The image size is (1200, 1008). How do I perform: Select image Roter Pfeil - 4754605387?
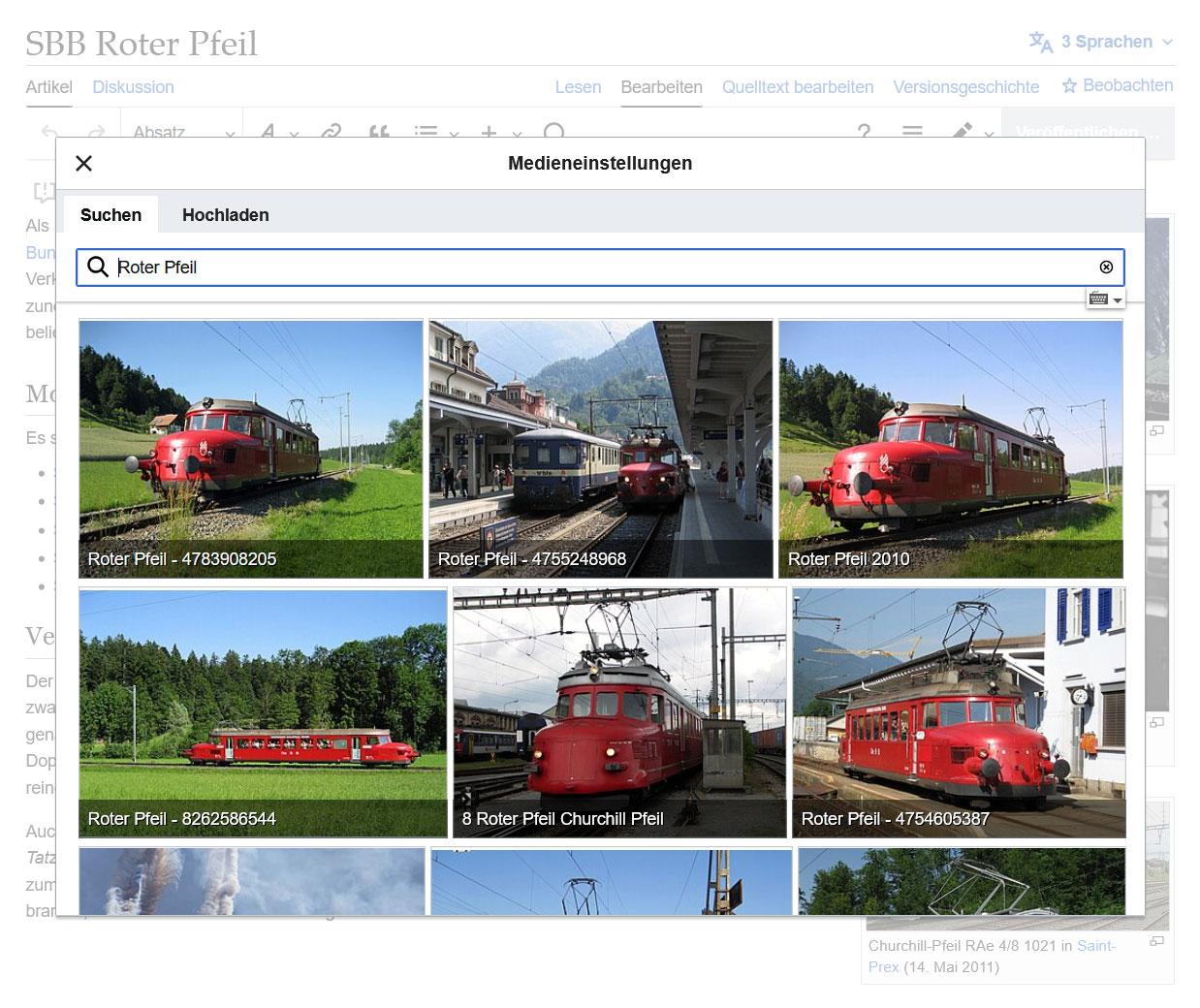(959, 712)
